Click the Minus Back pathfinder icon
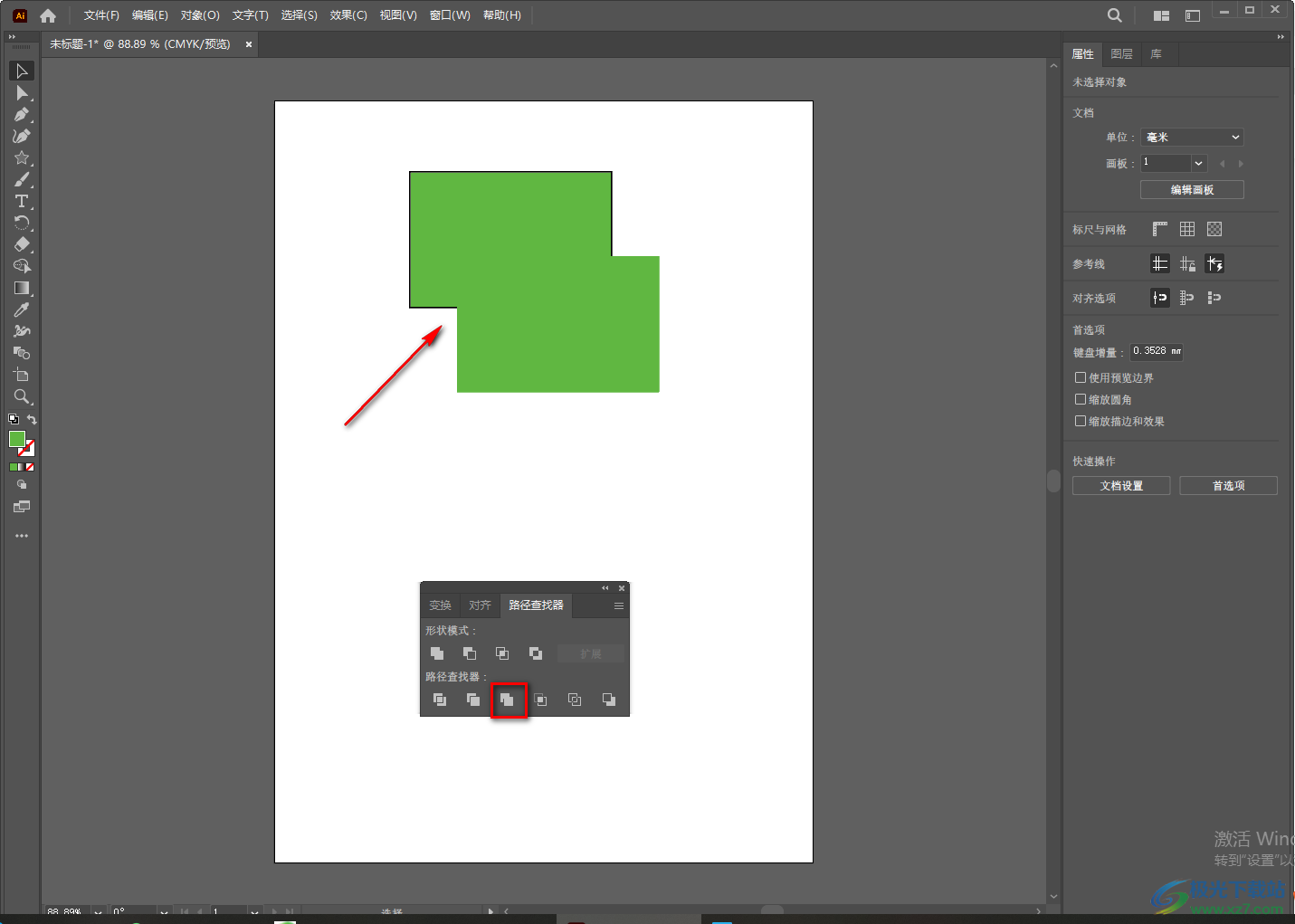1295x924 pixels. point(609,700)
